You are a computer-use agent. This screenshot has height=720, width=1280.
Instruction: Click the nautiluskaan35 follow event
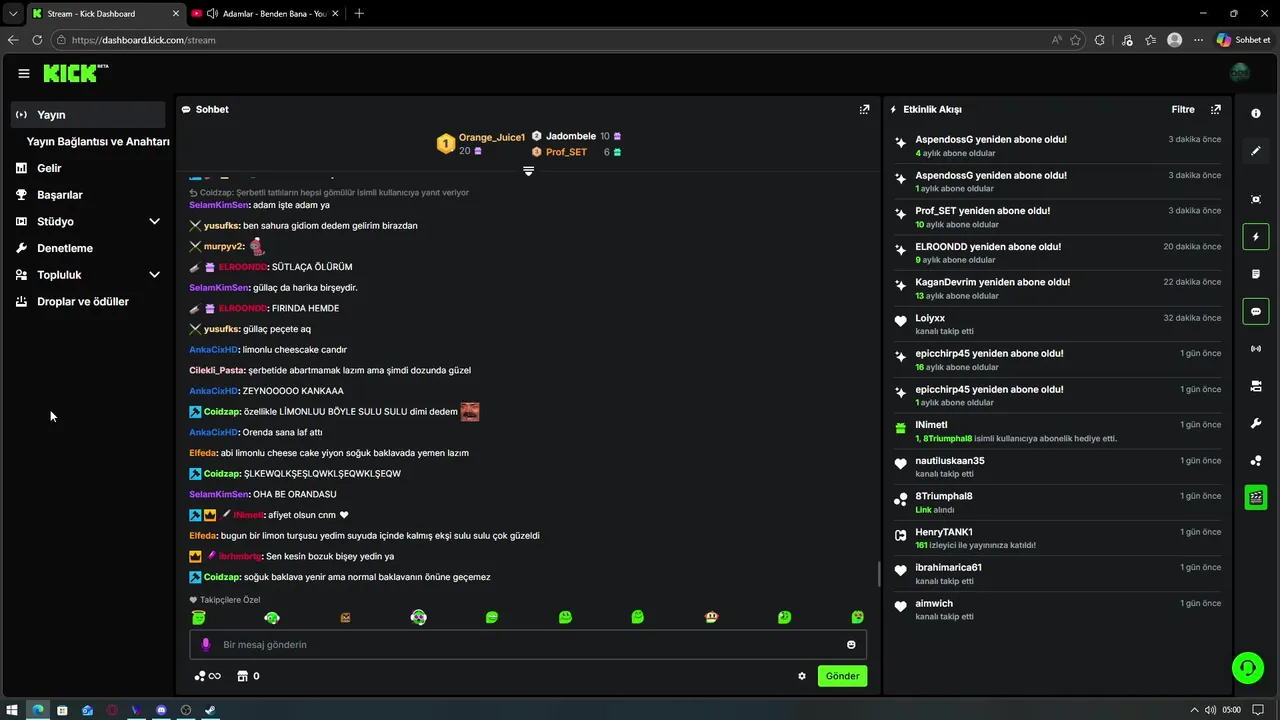(1058, 467)
